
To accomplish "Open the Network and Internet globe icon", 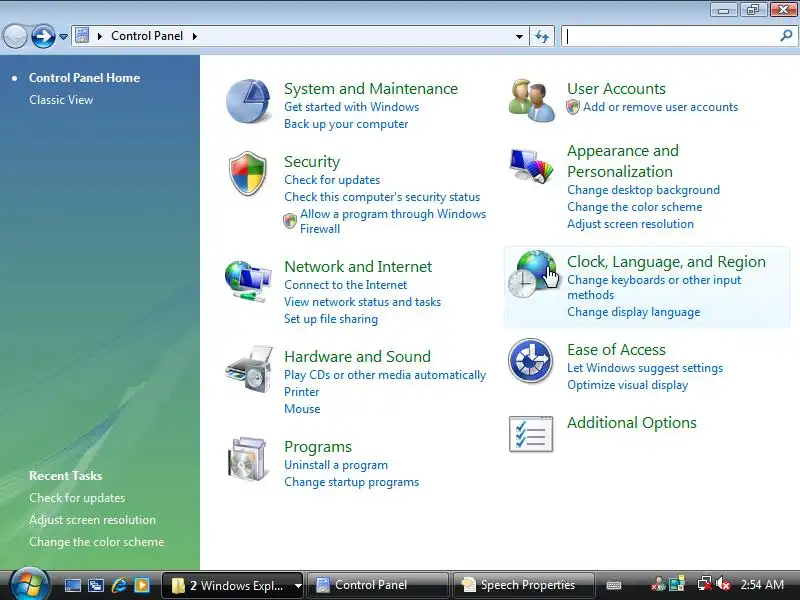I will (x=248, y=281).
